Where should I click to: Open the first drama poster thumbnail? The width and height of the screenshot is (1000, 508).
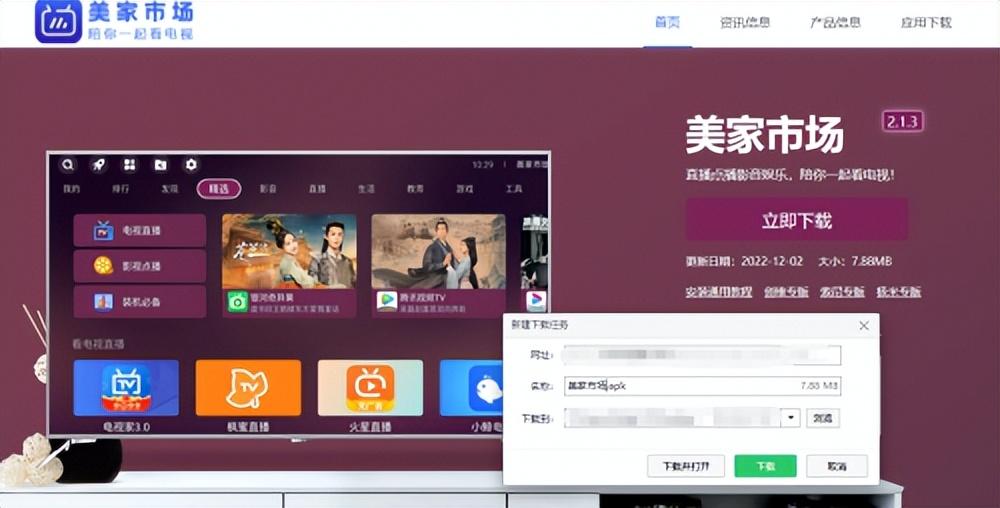click(289, 251)
